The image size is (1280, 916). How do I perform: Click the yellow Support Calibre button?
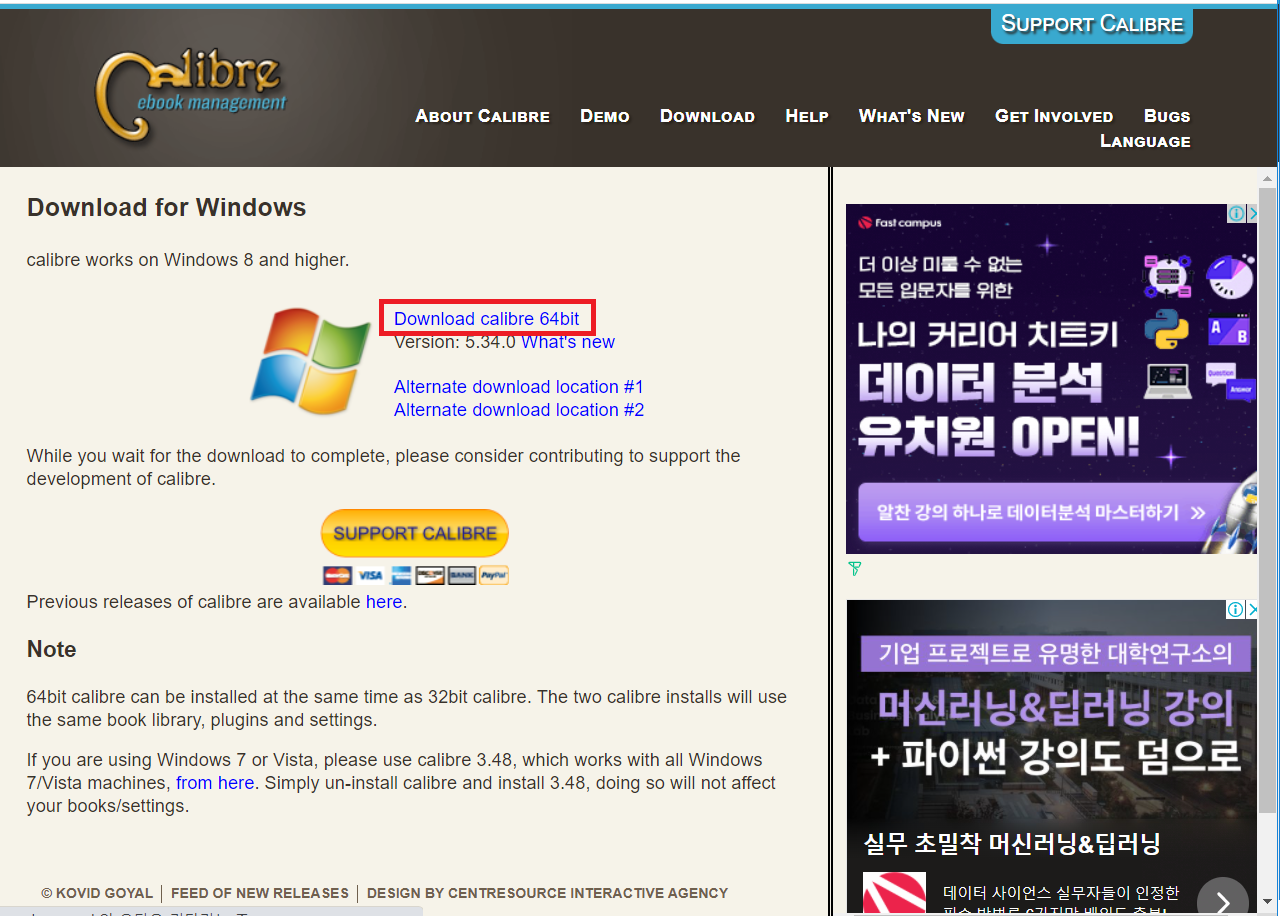415,533
